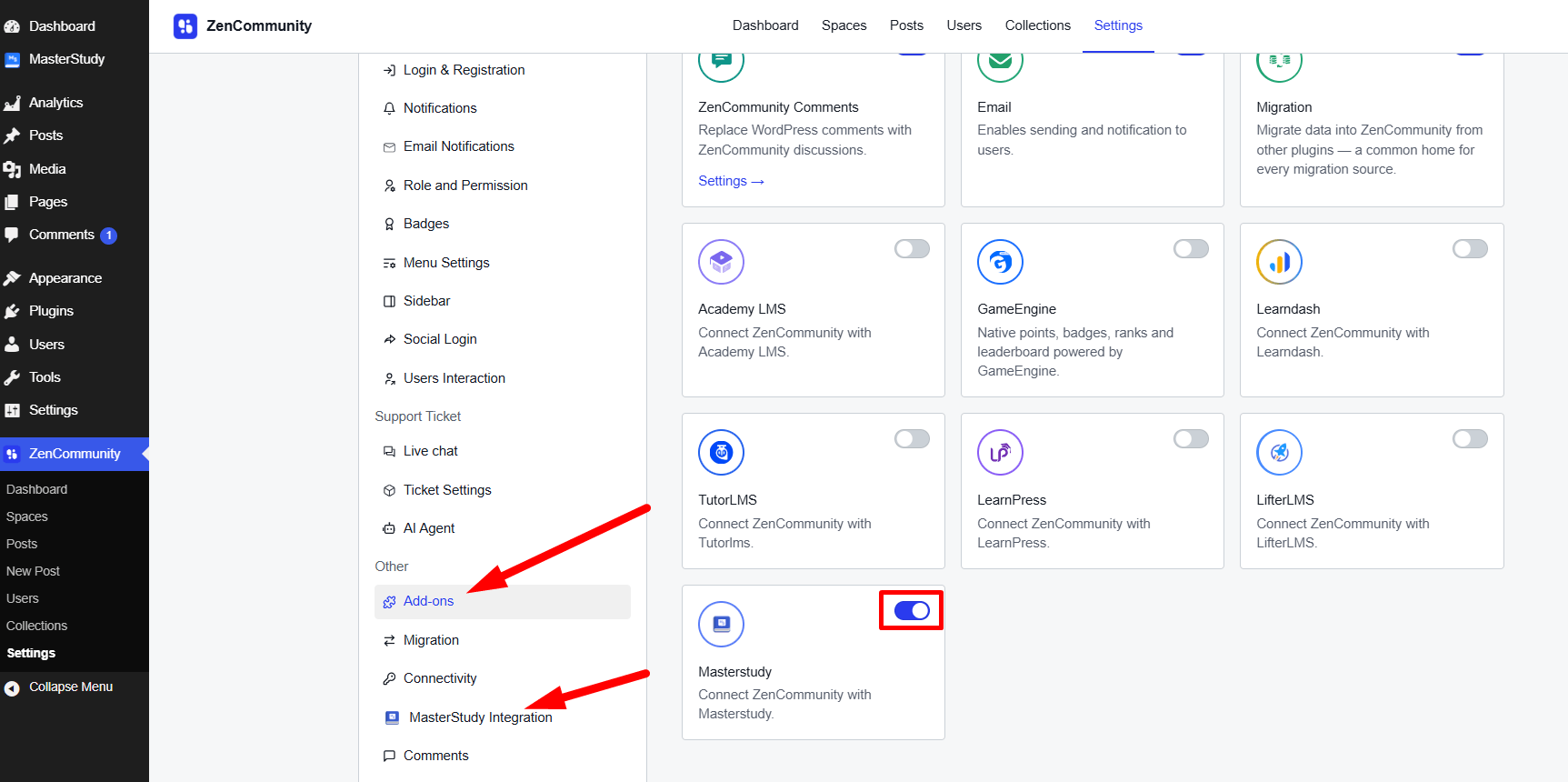Switch on the LifterLMS toggle
The height and width of the screenshot is (782, 1568).
click(1470, 439)
